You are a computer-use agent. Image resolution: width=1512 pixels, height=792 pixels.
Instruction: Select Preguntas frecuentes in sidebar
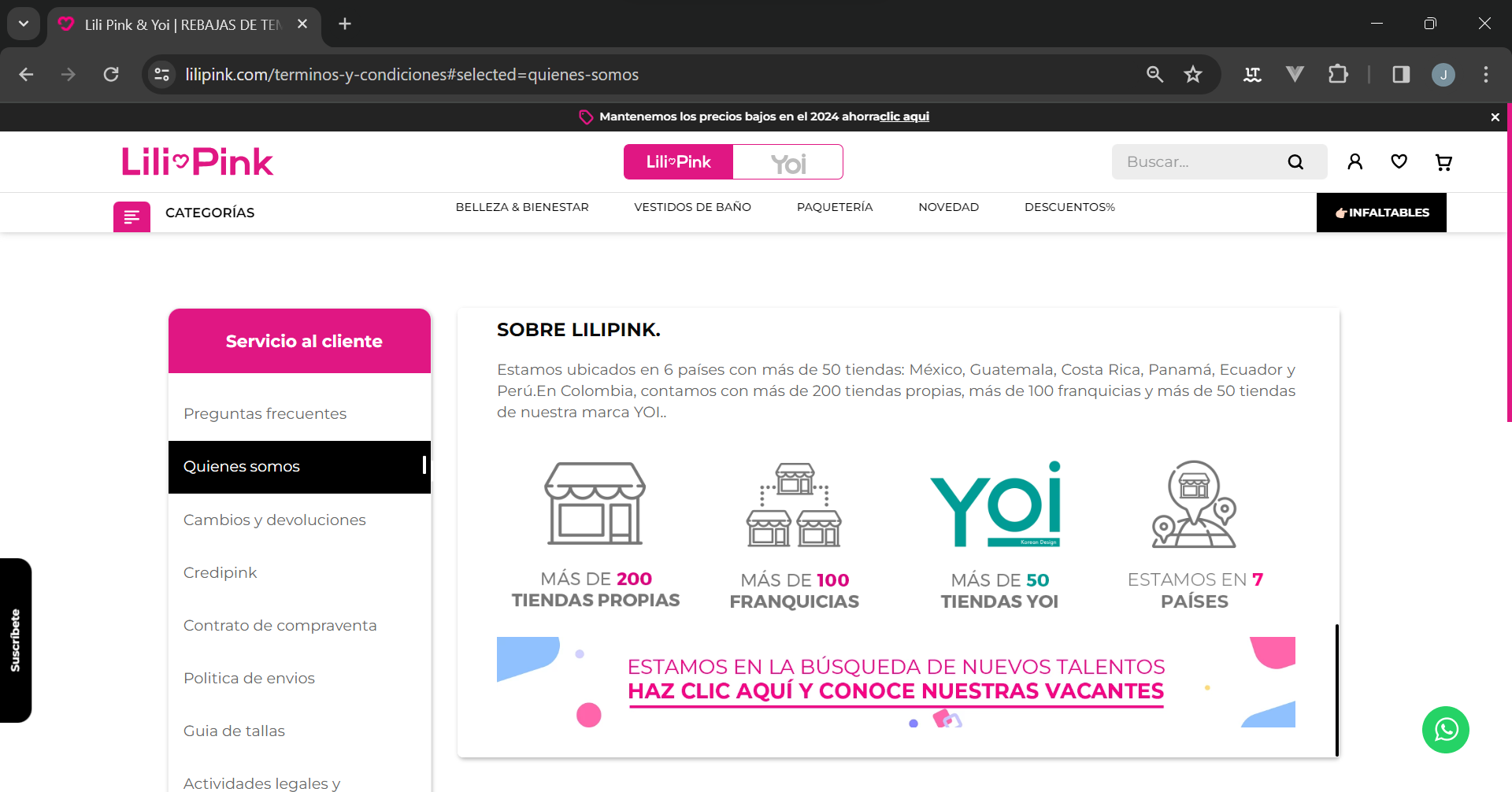pyautogui.click(x=299, y=414)
